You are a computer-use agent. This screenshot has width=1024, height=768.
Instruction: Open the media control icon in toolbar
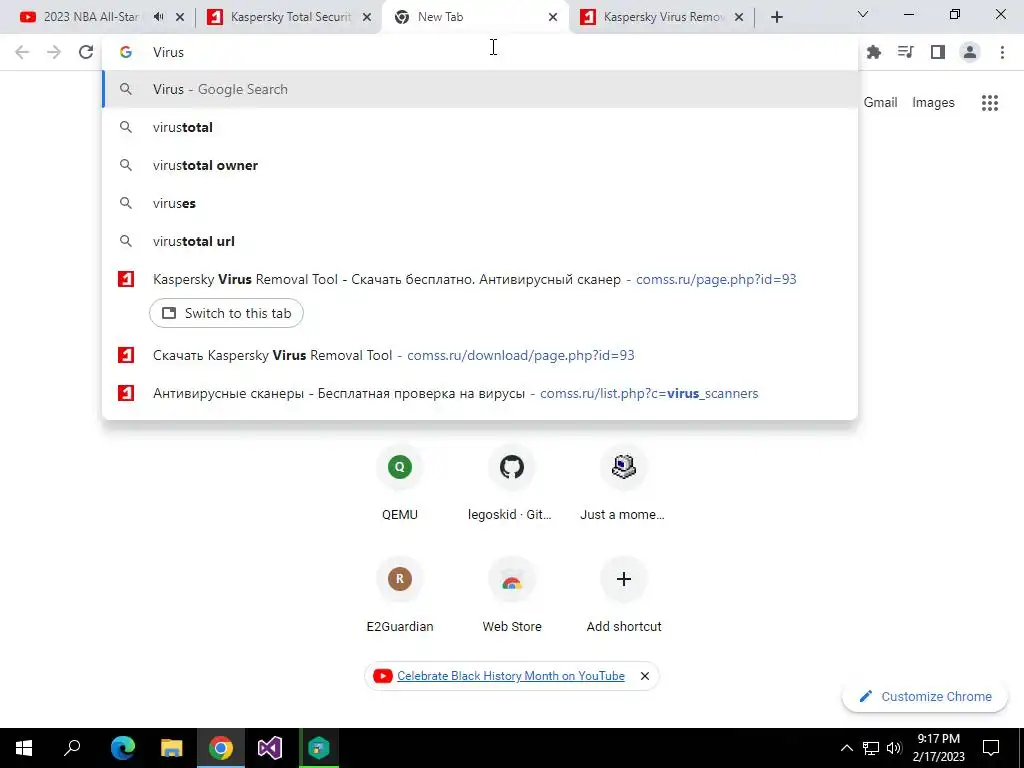(906, 52)
